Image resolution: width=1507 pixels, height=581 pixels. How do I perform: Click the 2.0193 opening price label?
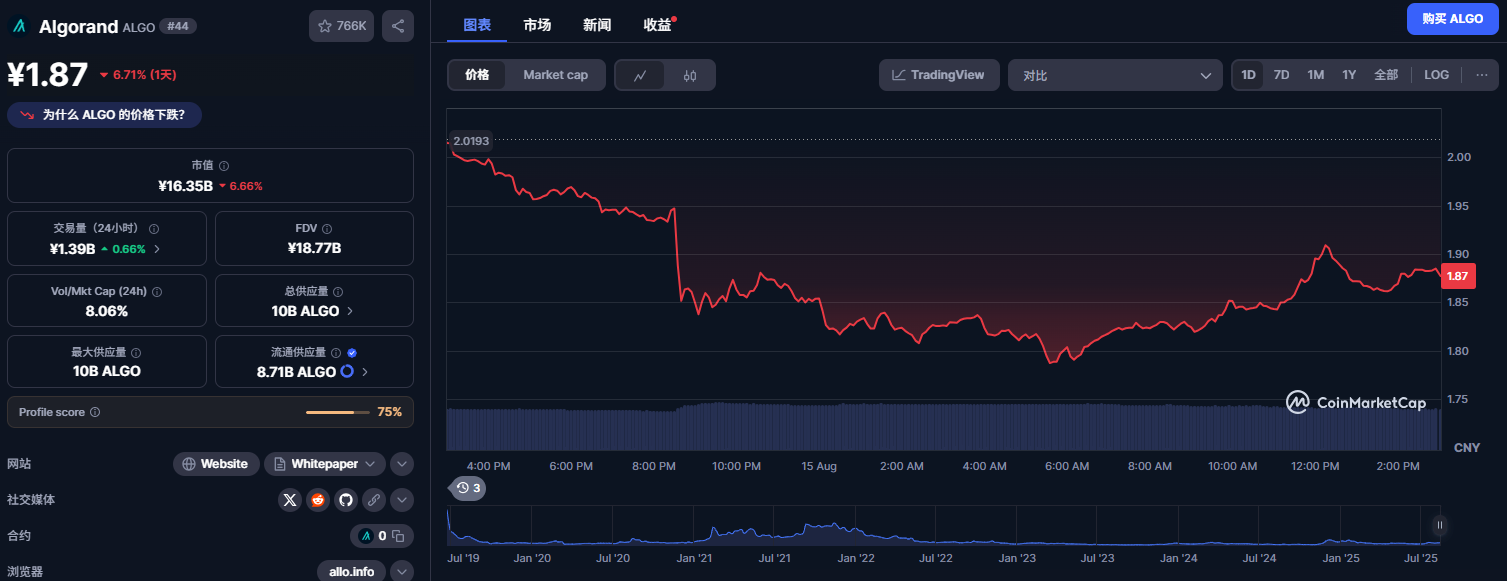[x=471, y=141]
